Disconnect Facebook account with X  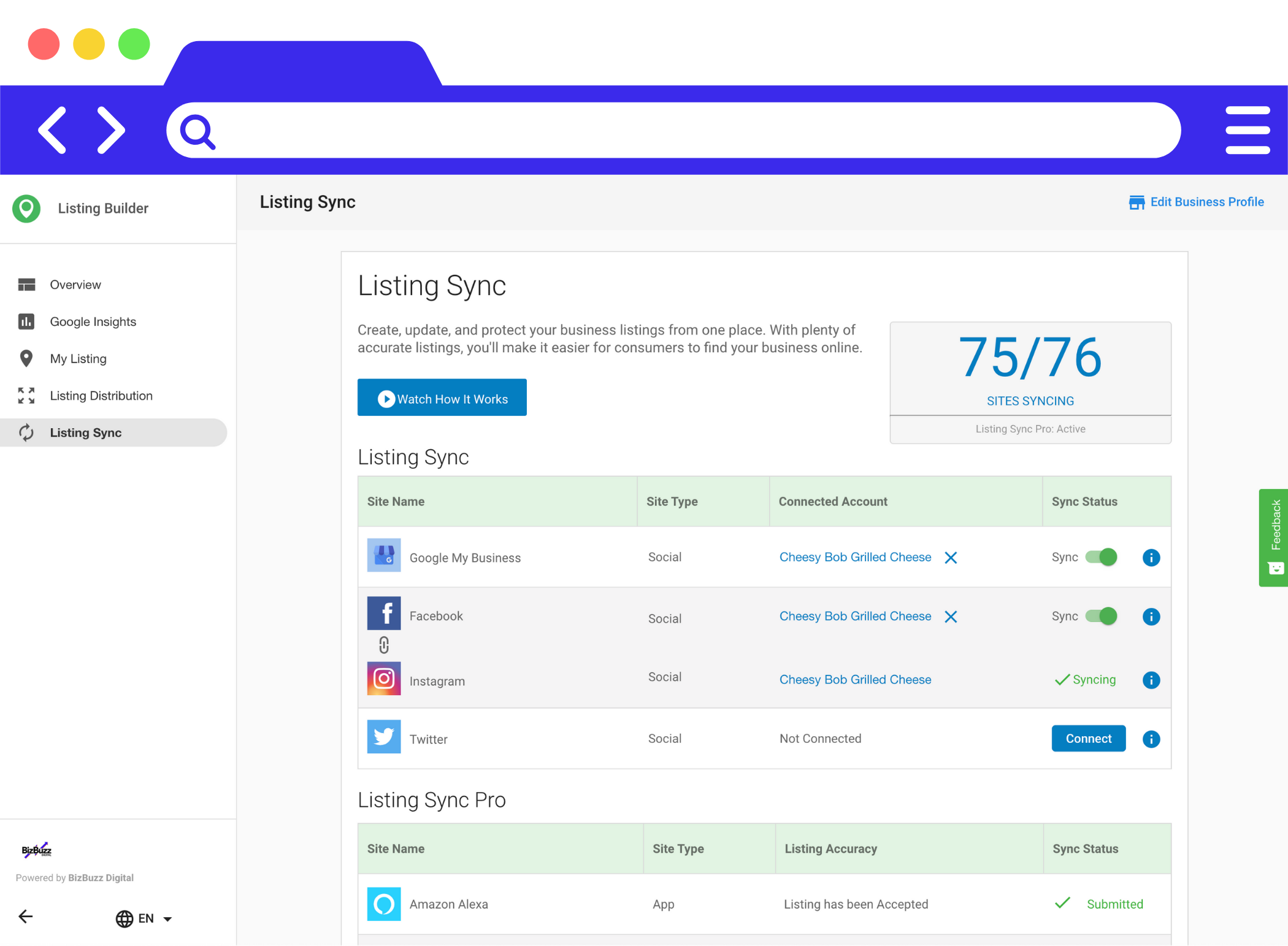click(951, 617)
